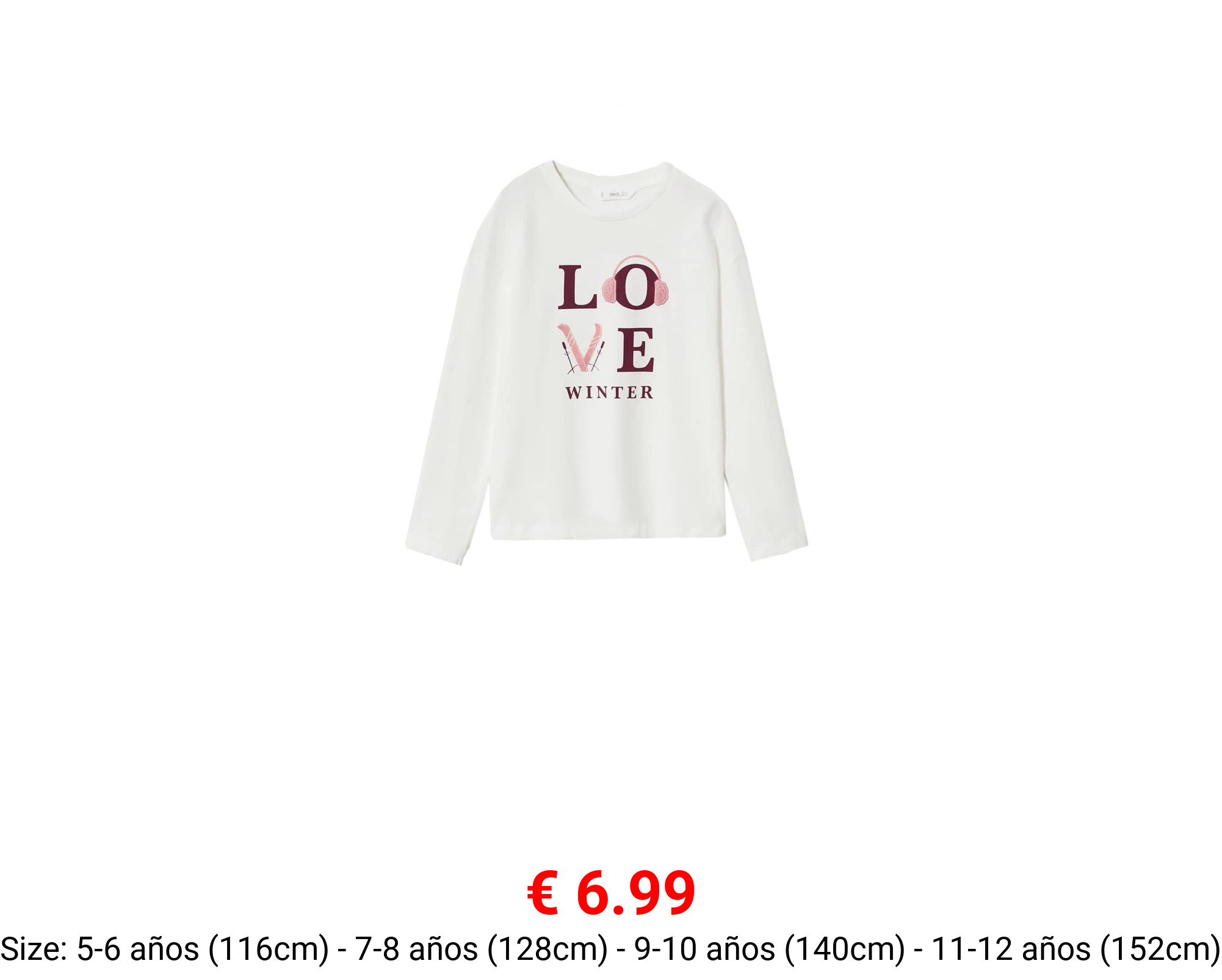Click the red € 6.99 price
The image size is (1222, 980).
[x=611, y=894]
